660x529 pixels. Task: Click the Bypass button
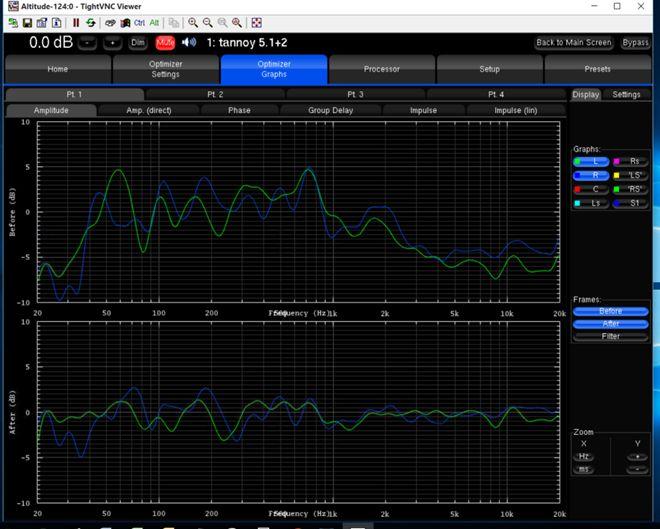tap(635, 43)
